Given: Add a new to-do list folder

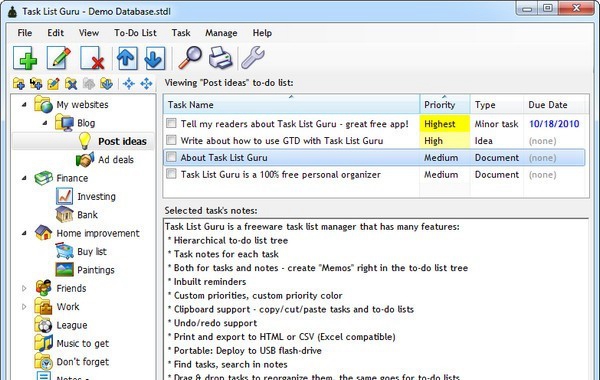Looking at the screenshot, I should tap(18, 83).
